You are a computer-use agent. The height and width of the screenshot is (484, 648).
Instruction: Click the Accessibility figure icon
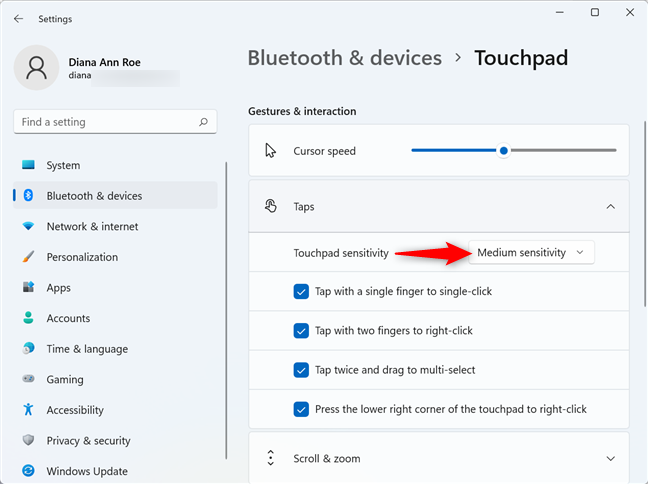pyautogui.click(x=28, y=409)
